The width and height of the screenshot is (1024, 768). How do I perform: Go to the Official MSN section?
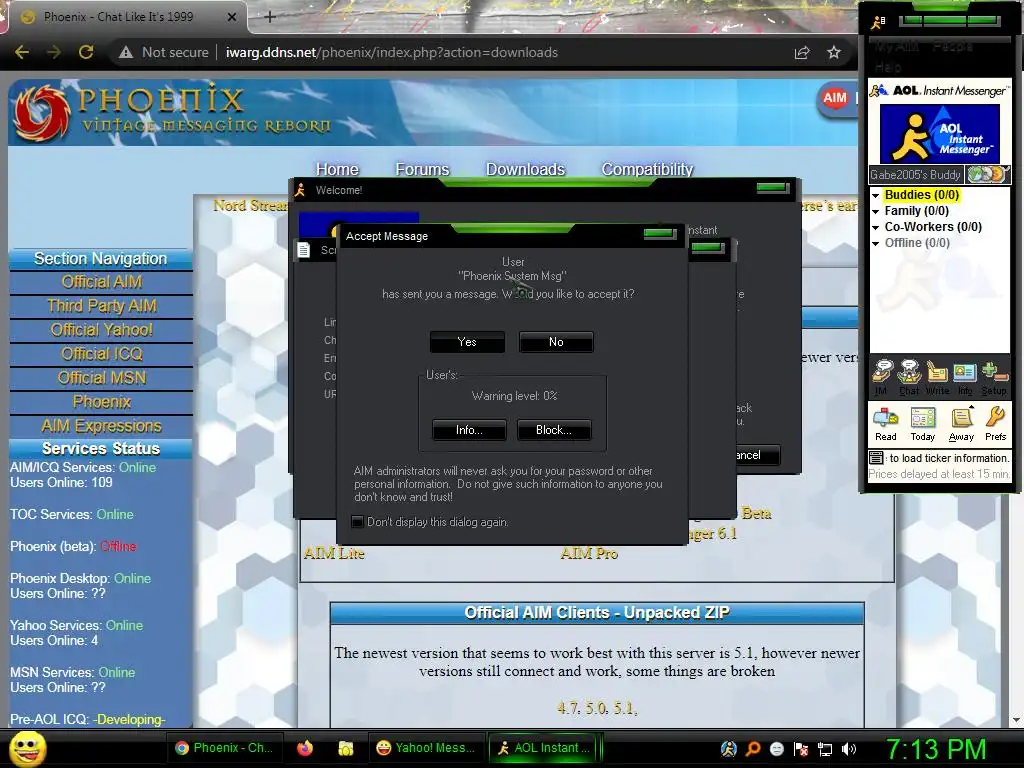101,378
